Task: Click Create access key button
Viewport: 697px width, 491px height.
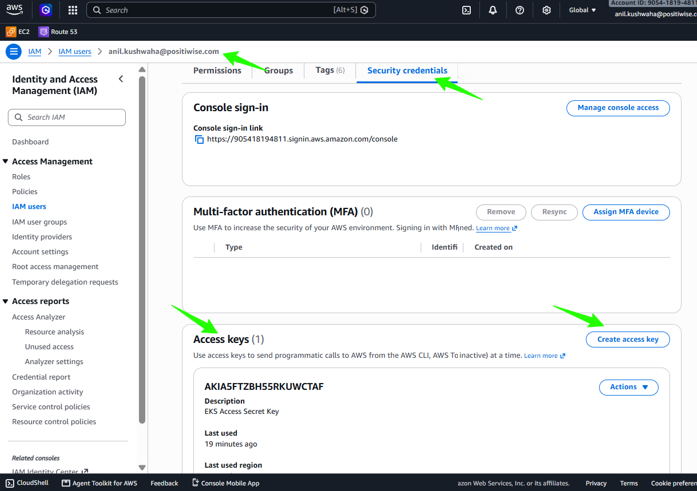Action: pyautogui.click(x=628, y=339)
